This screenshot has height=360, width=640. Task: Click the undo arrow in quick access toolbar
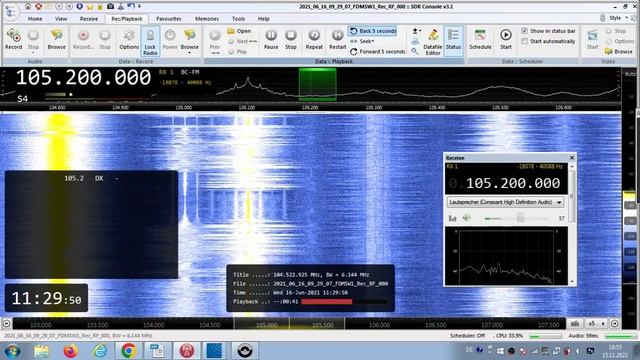coord(131,7)
